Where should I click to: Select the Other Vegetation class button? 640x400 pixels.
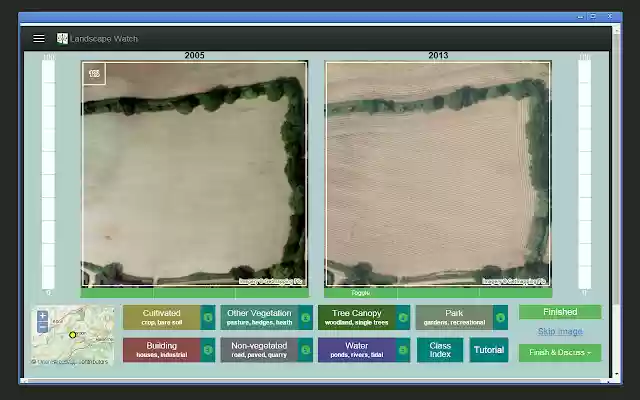point(260,317)
